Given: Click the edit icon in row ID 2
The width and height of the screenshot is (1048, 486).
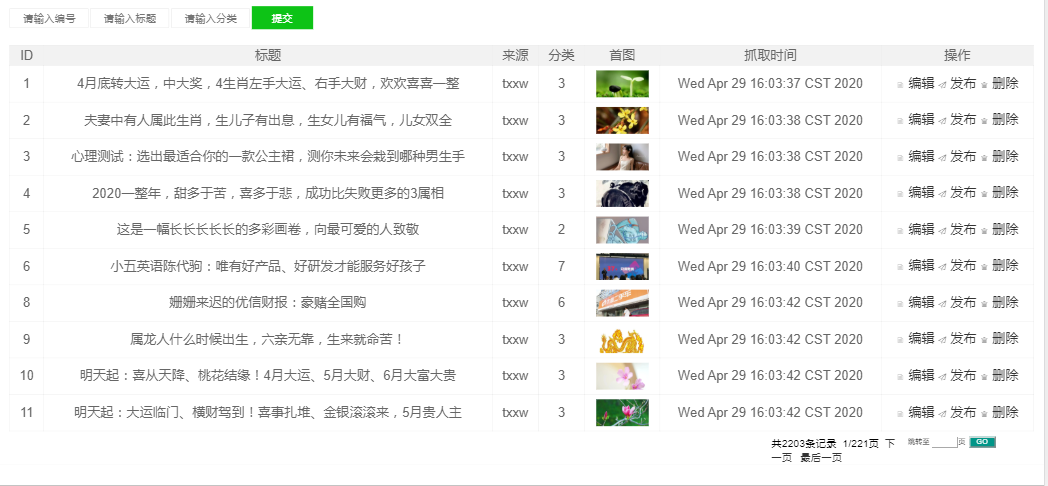Looking at the screenshot, I should pos(900,120).
